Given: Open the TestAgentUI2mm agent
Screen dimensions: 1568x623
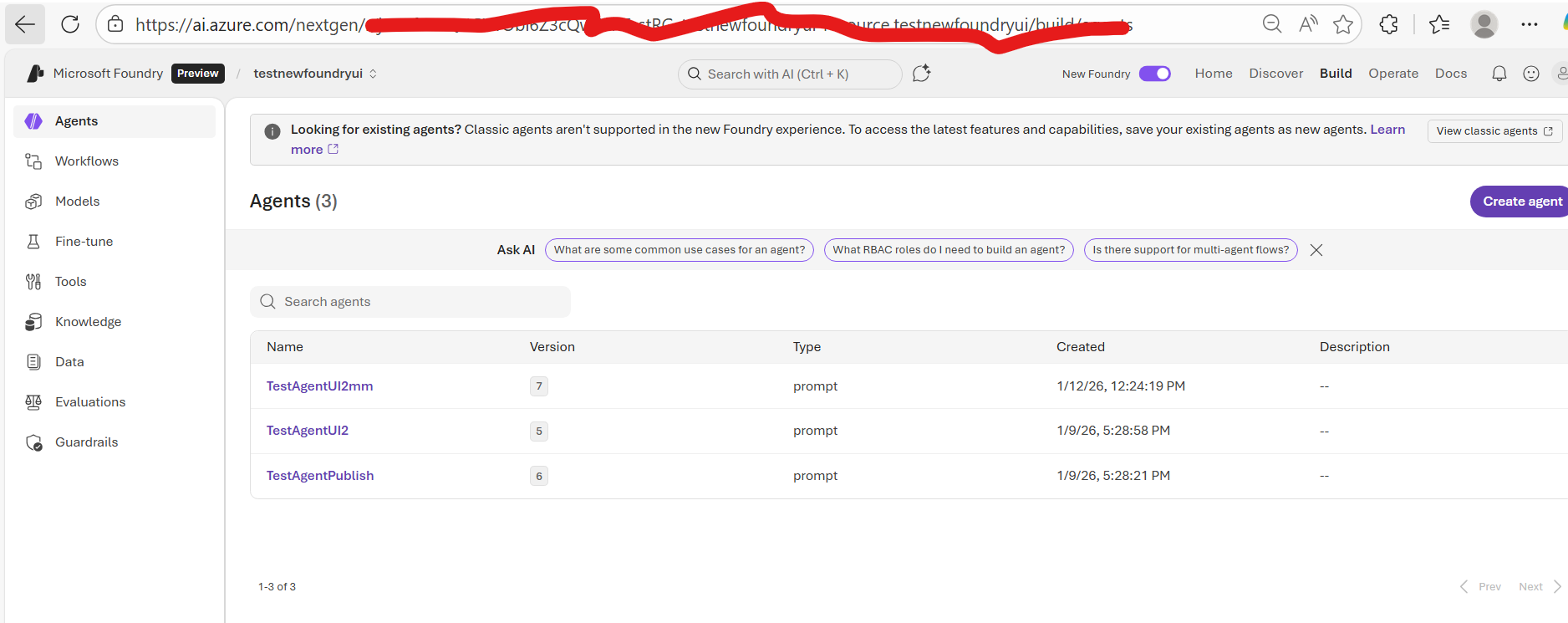Looking at the screenshot, I should [319, 386].
